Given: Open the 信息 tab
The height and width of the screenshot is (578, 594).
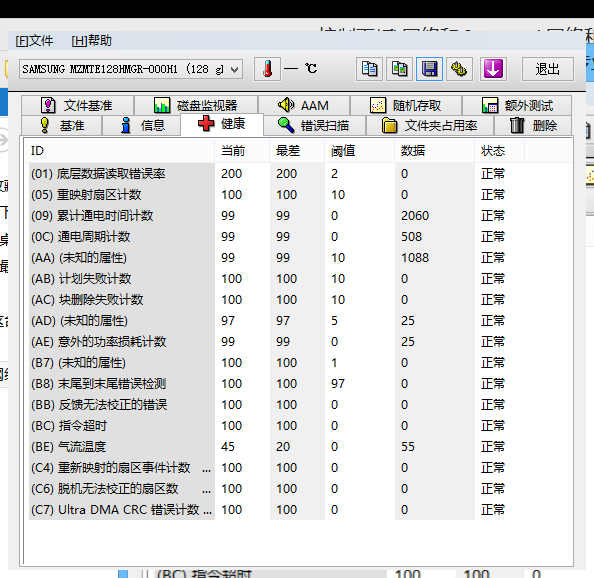Looking at the screenshot, I should [x=141, y=125].
